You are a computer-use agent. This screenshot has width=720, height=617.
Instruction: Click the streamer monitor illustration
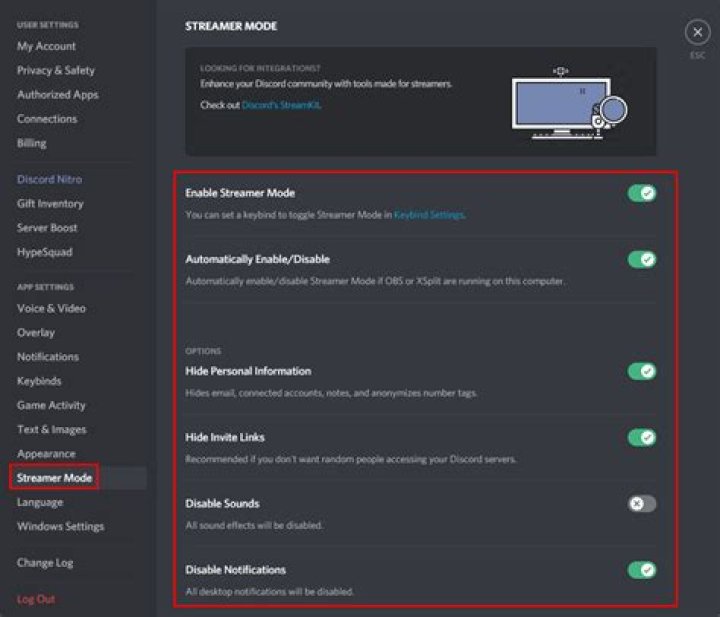point(565,102)
